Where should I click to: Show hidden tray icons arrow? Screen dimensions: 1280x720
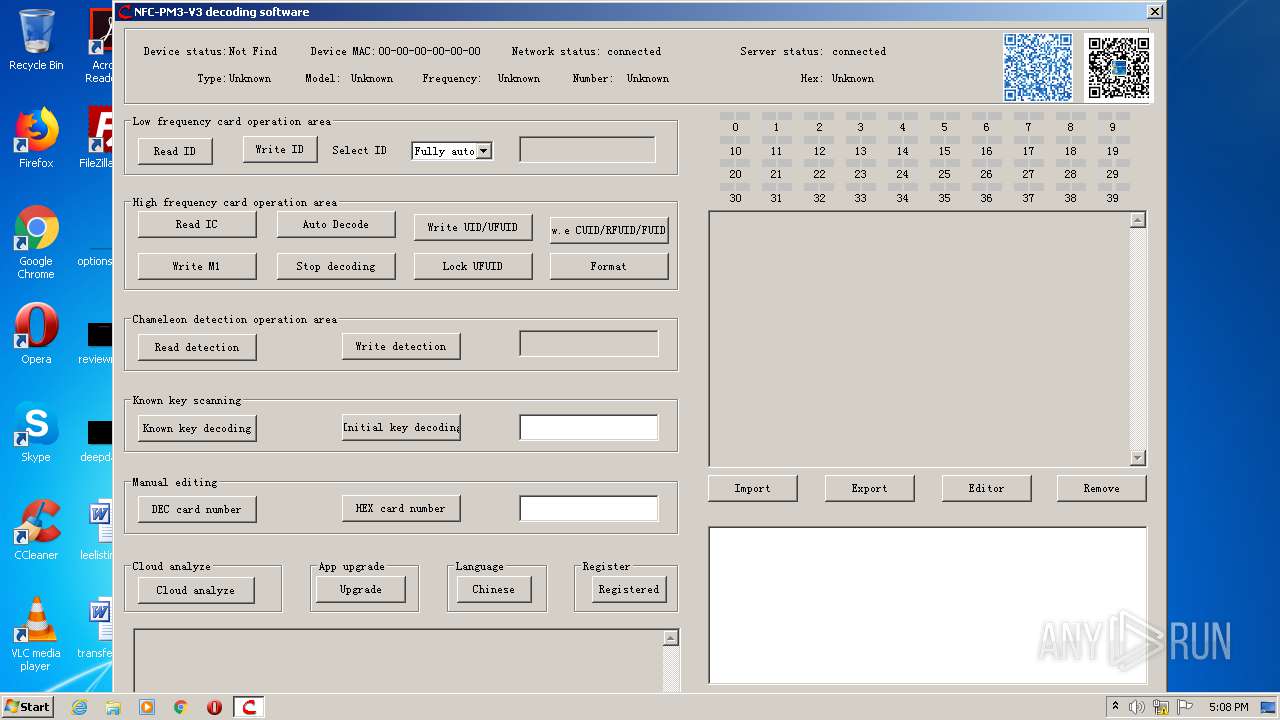(1115, 707)
